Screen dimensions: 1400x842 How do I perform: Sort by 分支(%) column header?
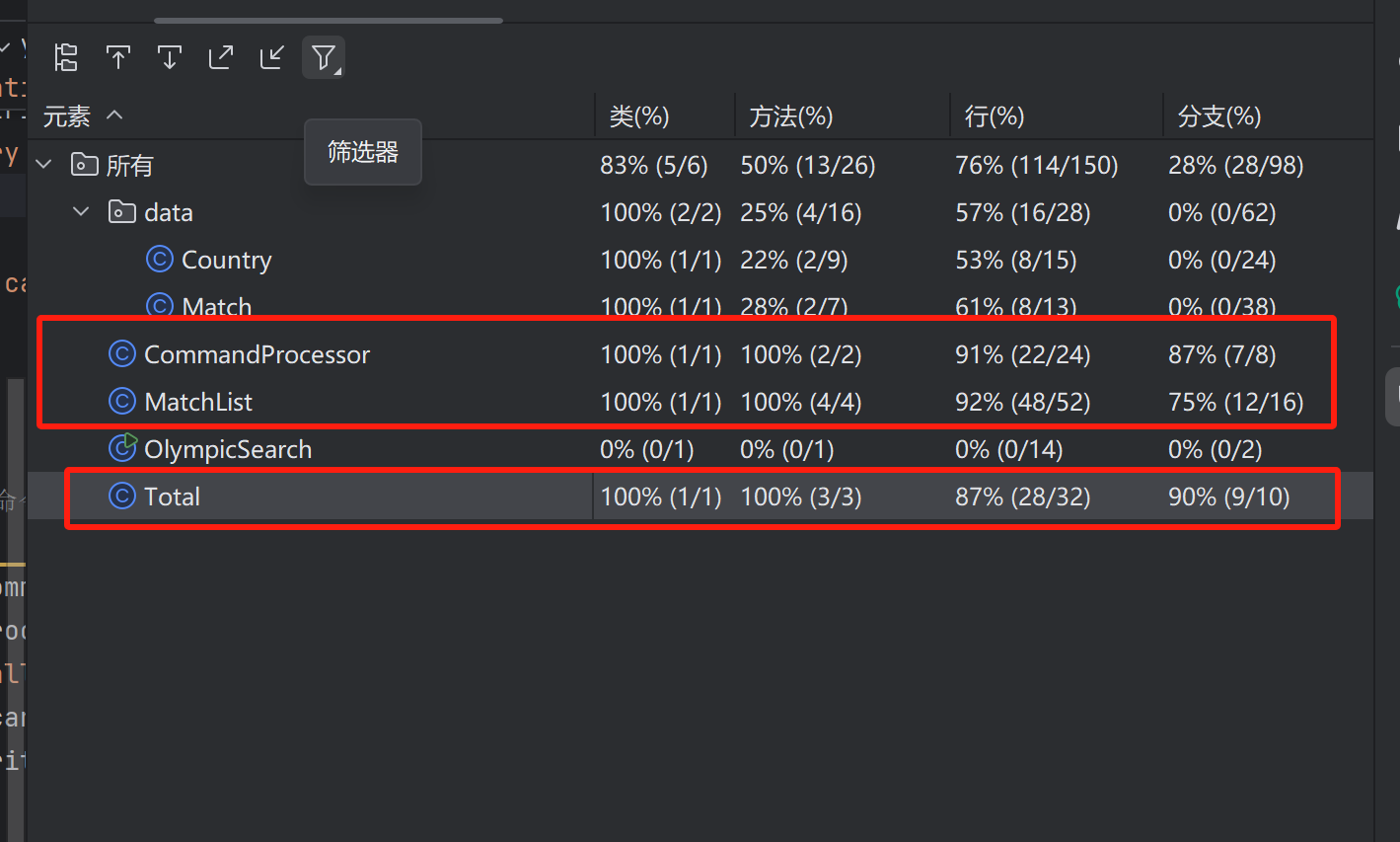1219,116
